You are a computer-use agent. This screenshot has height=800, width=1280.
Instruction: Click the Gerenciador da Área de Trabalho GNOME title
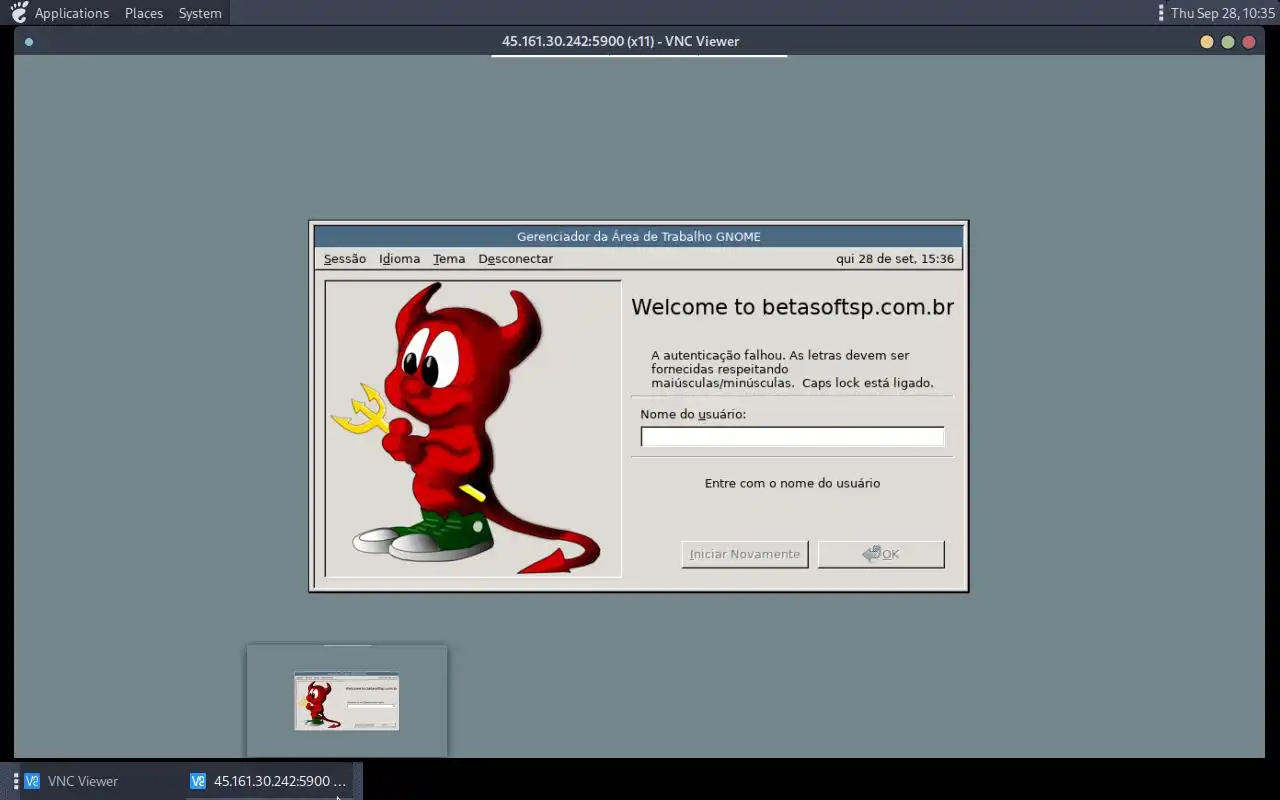point(639,237)
